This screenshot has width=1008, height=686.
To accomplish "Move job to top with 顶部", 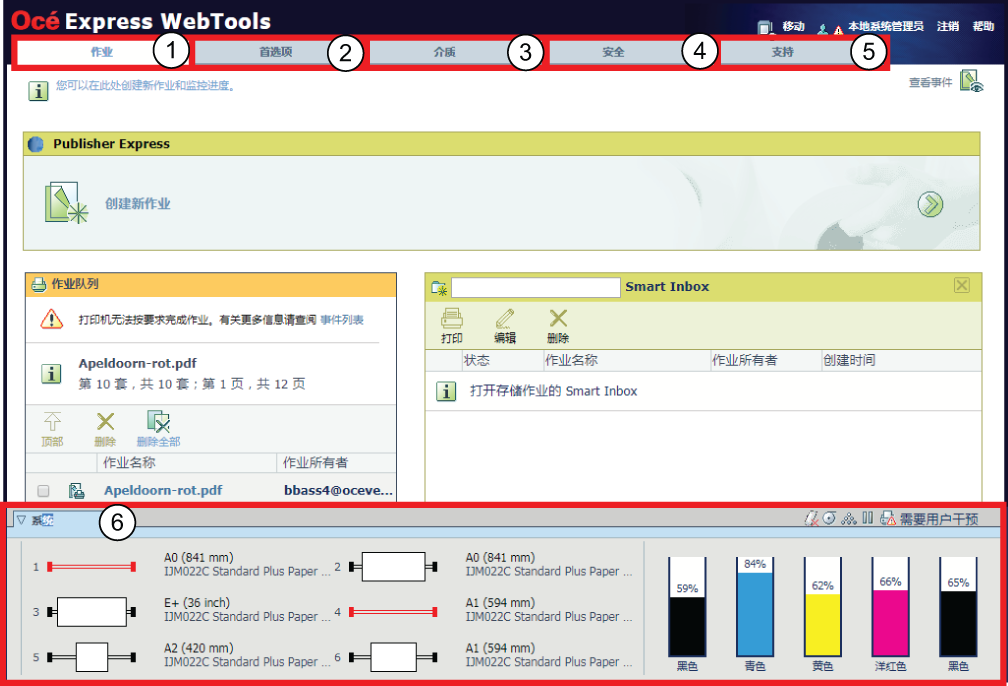I will [52, 429].
